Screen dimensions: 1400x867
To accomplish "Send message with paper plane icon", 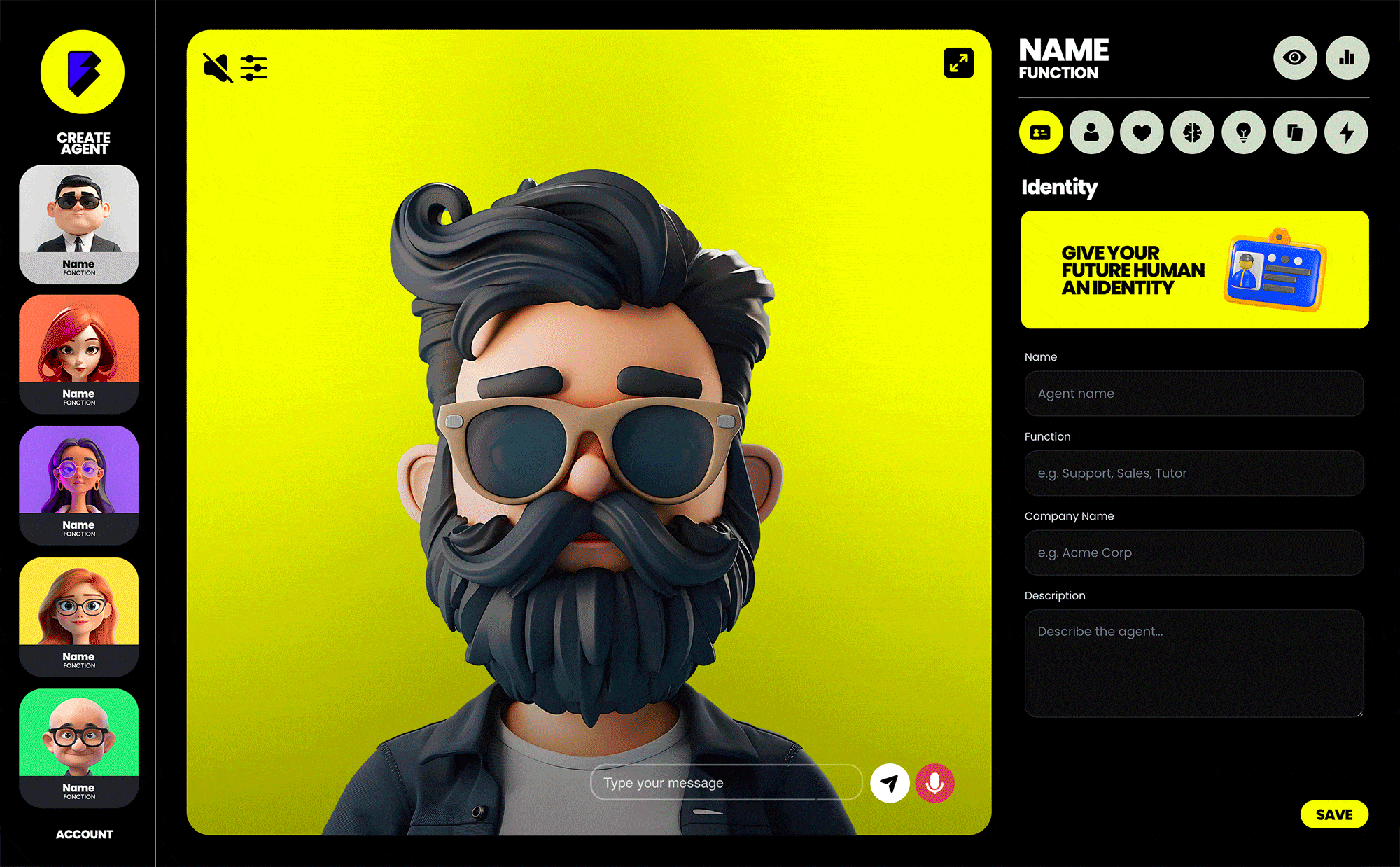I will tap(890, 783).
